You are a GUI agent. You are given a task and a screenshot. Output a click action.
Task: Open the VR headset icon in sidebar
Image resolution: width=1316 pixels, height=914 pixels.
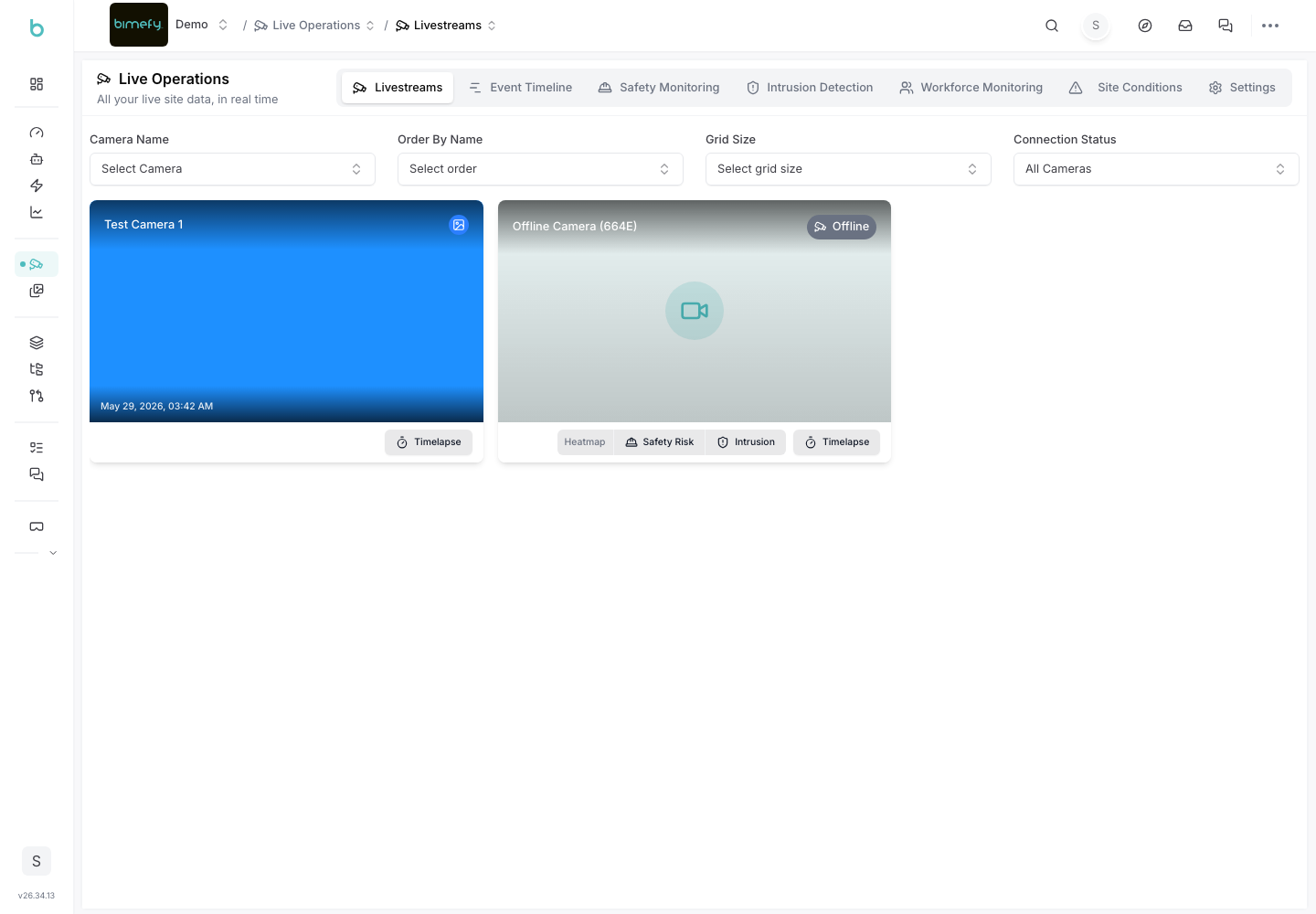coord(37,526)
